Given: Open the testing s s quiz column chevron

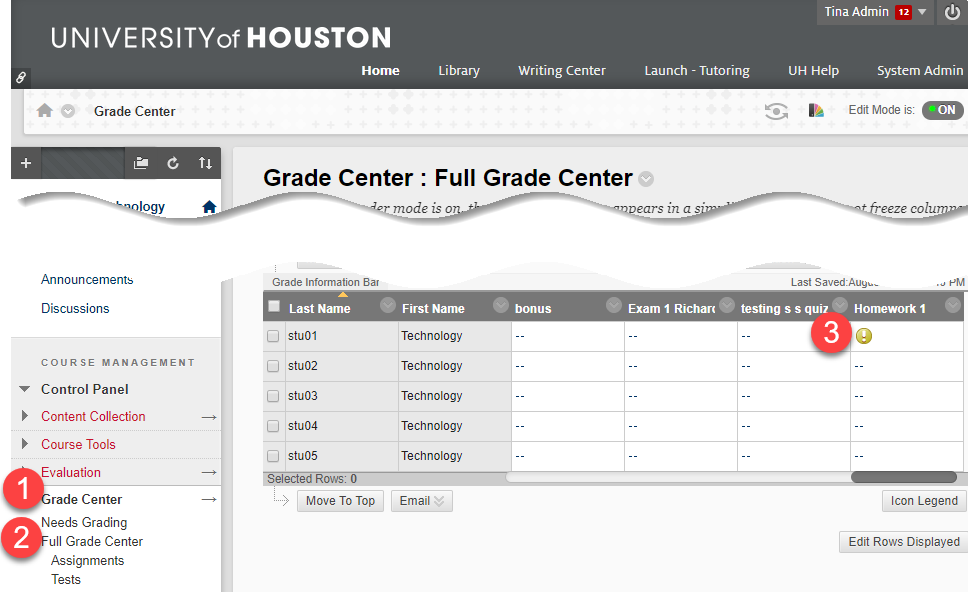Looking at the screenshot, I should point(840,305).
